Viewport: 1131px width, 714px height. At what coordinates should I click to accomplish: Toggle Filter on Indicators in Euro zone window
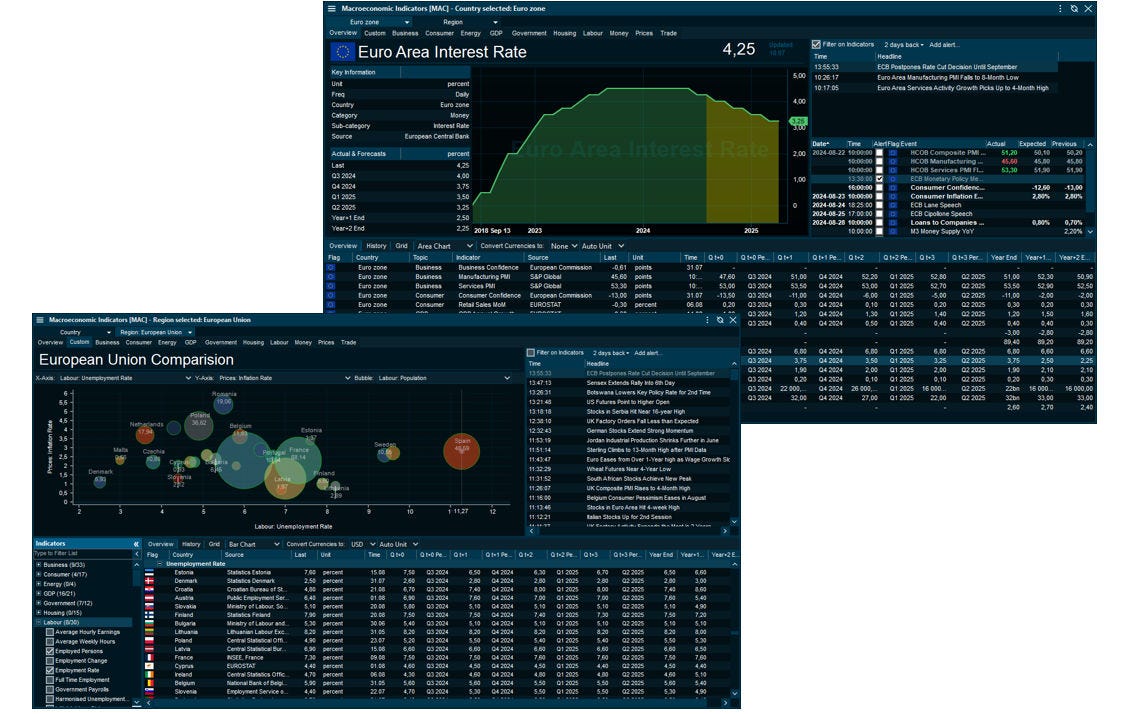coord(817,45)
